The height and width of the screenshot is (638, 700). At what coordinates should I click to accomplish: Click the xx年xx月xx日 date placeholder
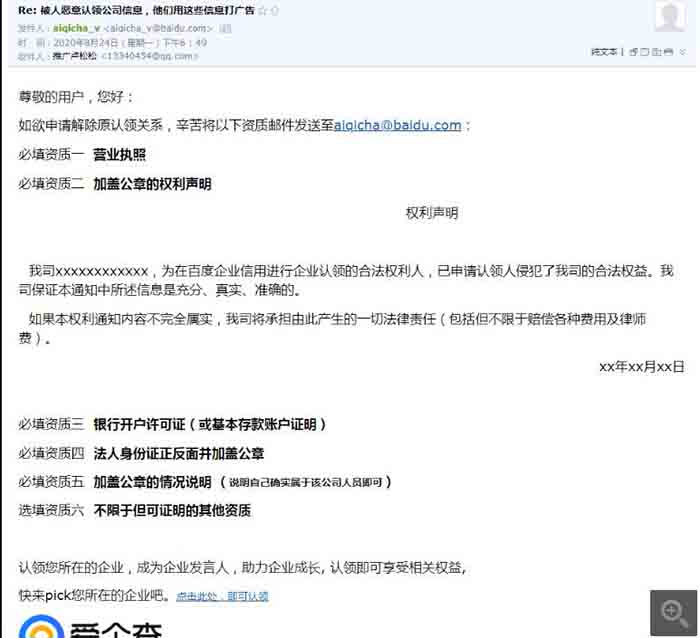pyautogui.click(x=642, y=367)
